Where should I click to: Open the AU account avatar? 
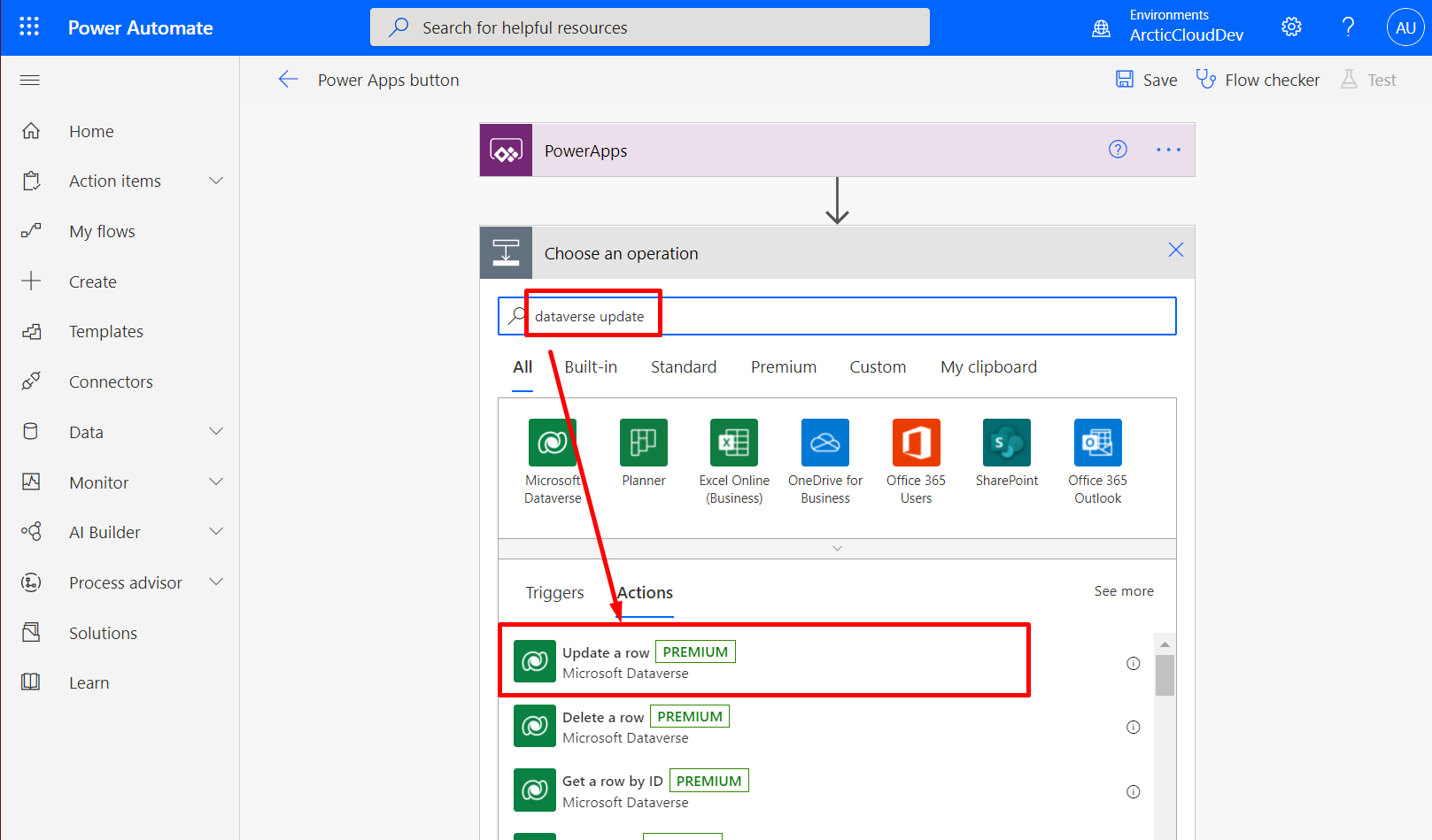1405,27
